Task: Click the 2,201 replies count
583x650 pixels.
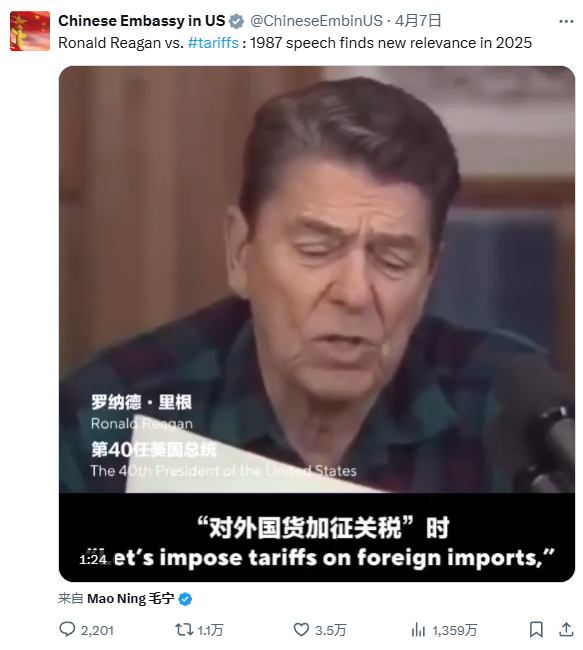Action: click(97, 631)
